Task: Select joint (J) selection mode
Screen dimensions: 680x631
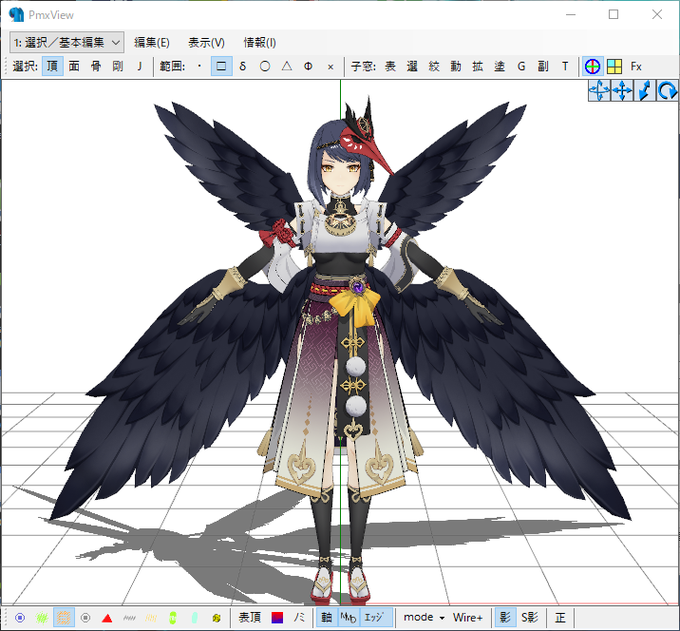Action: tap(139, 66)
